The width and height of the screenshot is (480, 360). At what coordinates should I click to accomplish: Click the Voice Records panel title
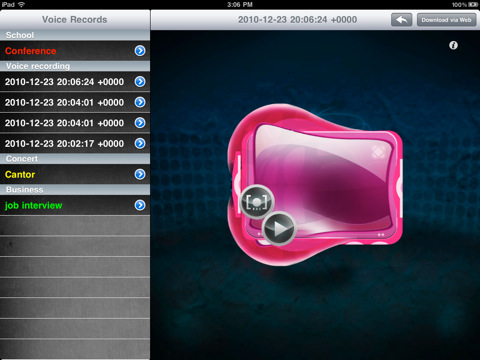coord(75,20)
